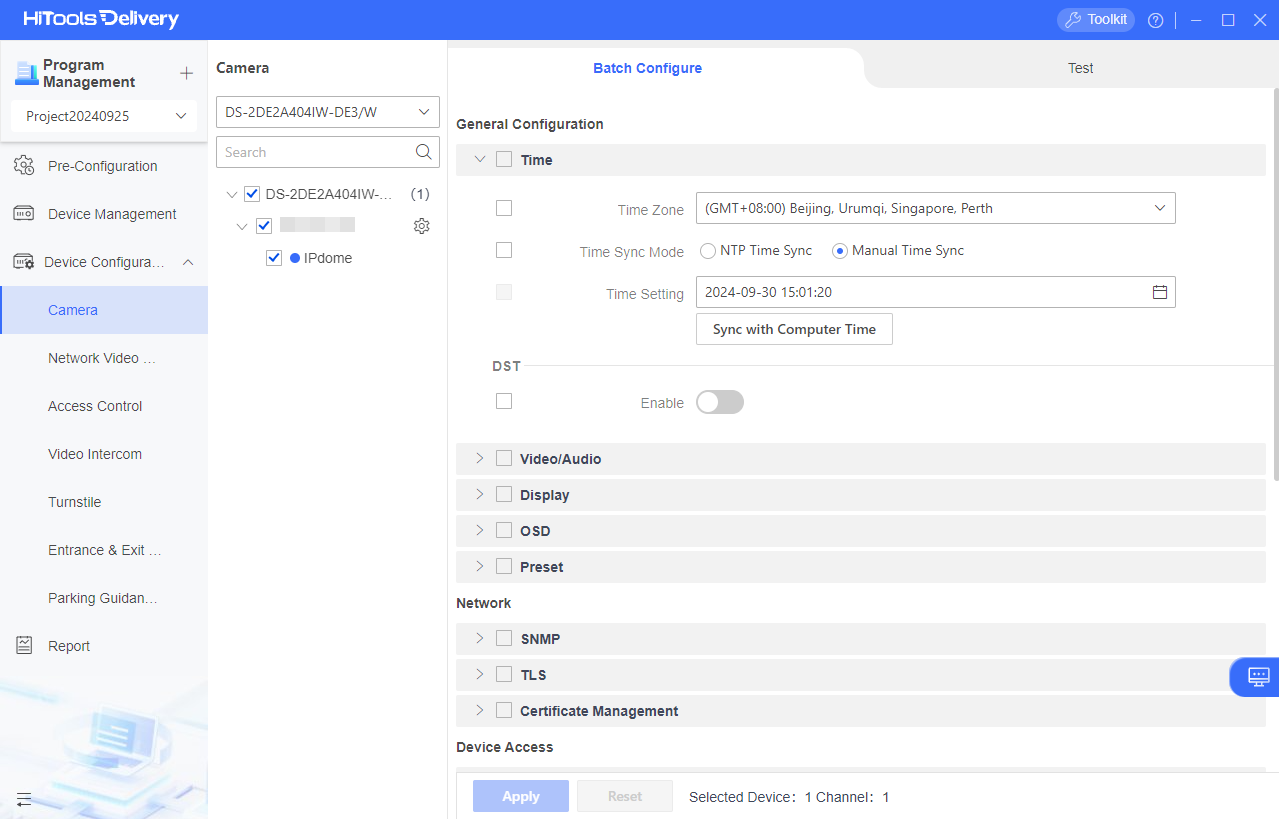Collapse sidebar using bottom-left menu icon
Screen dimensions: 1279x819
pyautogui.click(x=24, y=799)
